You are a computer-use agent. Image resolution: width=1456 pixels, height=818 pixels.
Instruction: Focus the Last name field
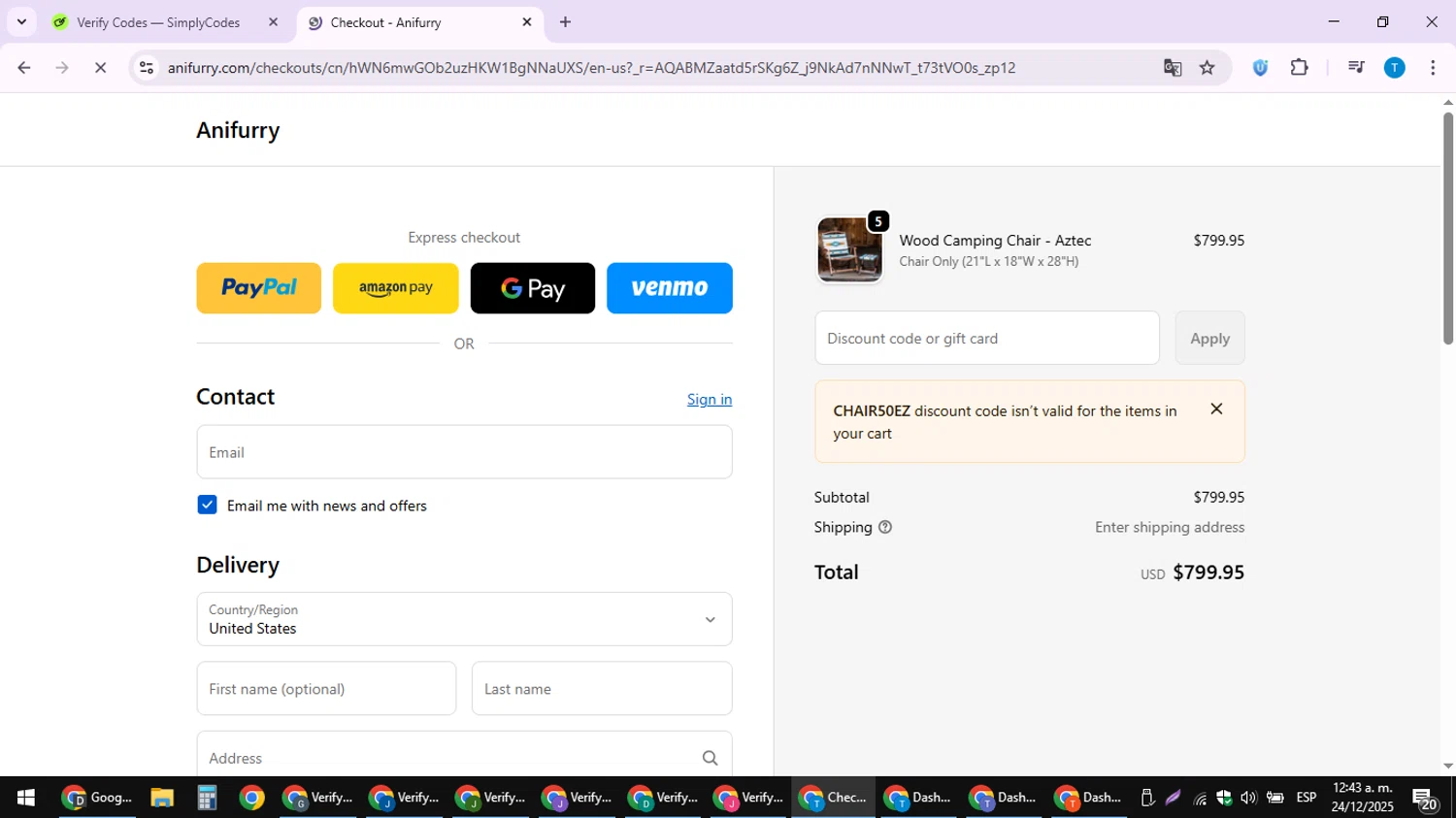[602, 689]
